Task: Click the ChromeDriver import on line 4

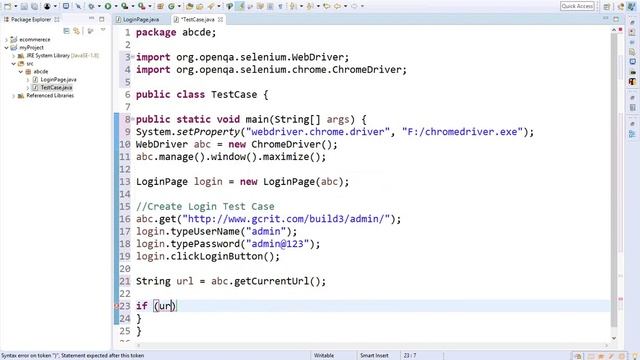Action: (271, 70)
